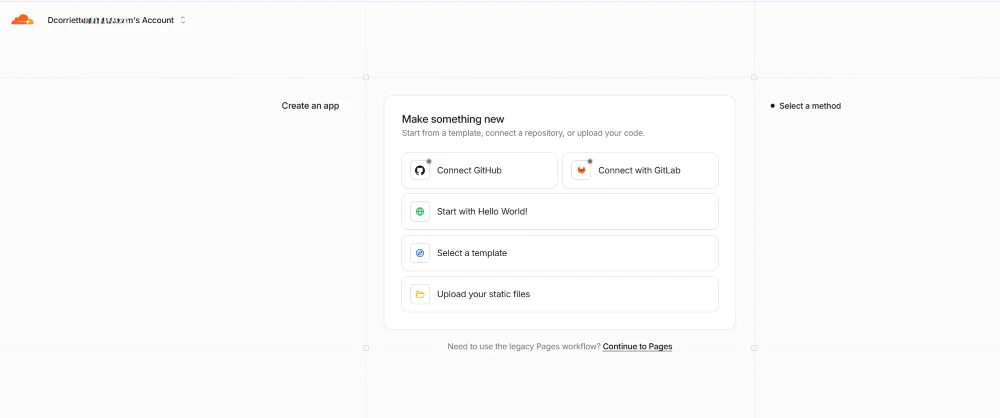
Task: Click the GitHub icon in Connect GitHub
Action: 420,170
